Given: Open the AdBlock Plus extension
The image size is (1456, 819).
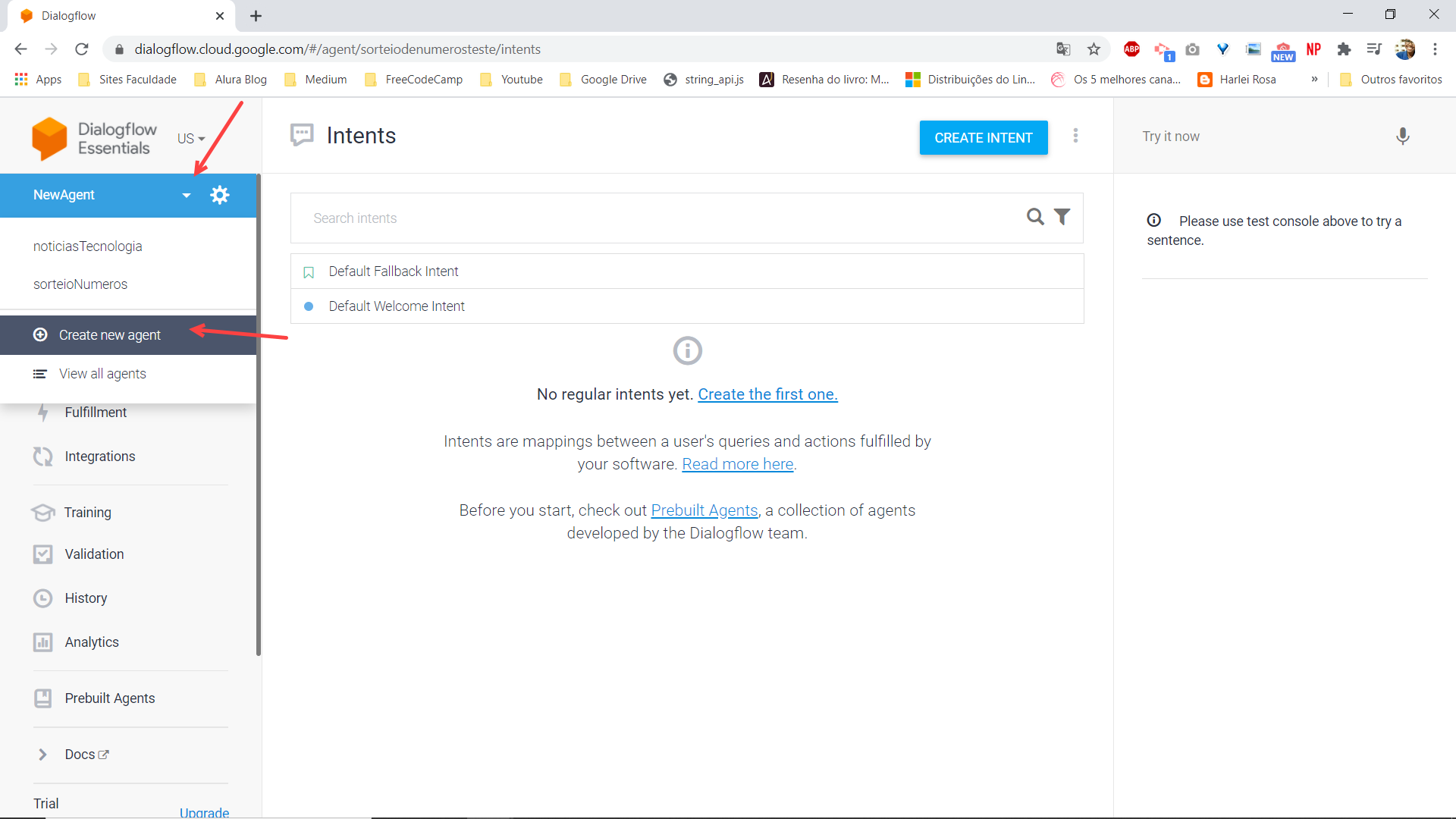Looking at the screenshot, I should 1131,49.
